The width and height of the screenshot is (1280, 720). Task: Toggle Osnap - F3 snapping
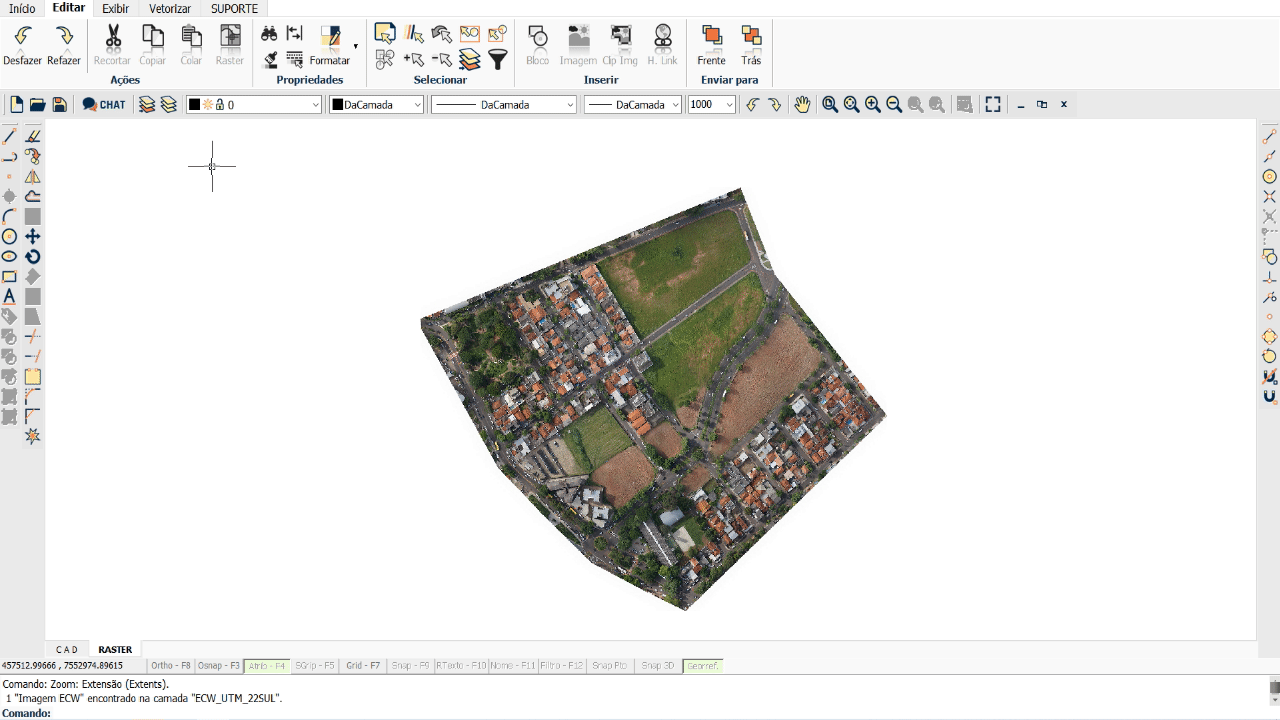click(x=219, y=666)
